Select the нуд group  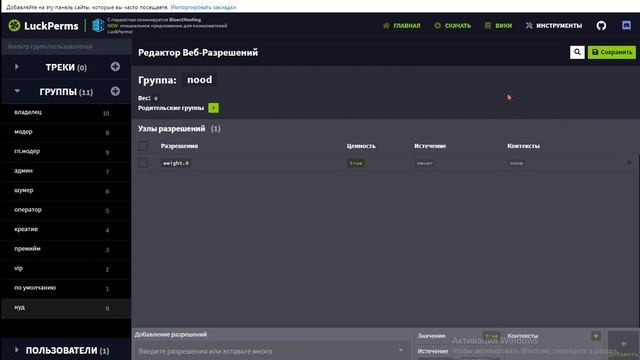(66, 308)
